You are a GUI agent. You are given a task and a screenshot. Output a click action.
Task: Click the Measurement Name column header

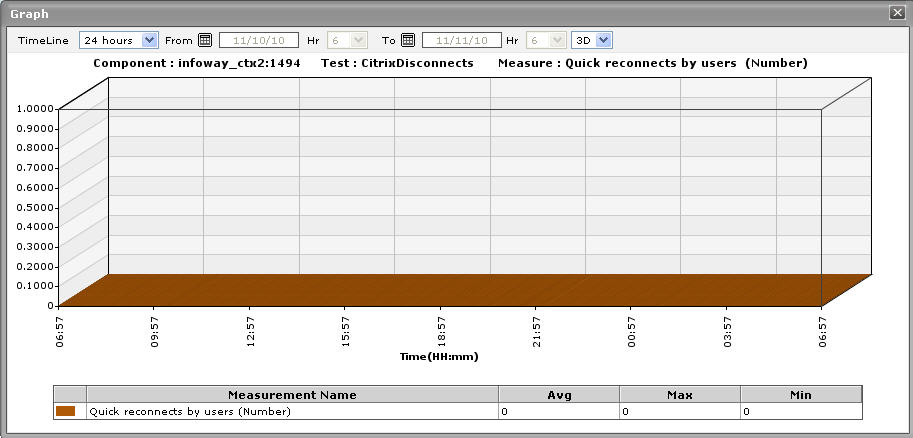pos(292,394)
